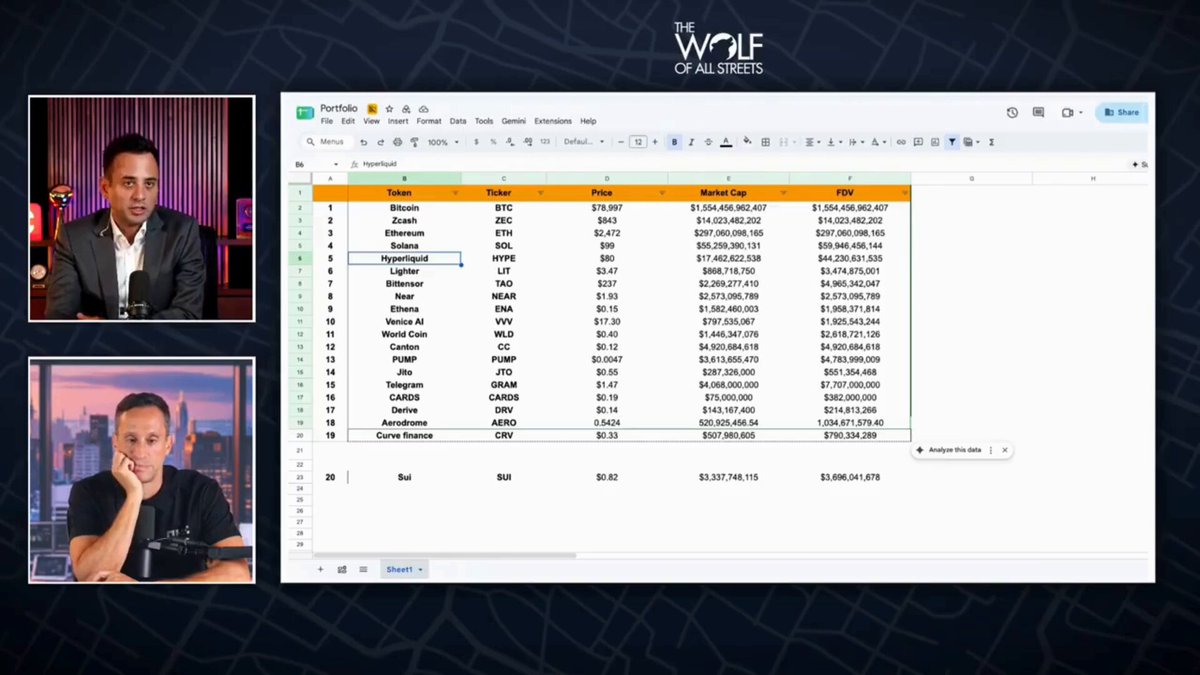This screenshot has height=675, width=1200.
Task: Click the insert comment icon in toolbar
Action: (x=918, y=142)
